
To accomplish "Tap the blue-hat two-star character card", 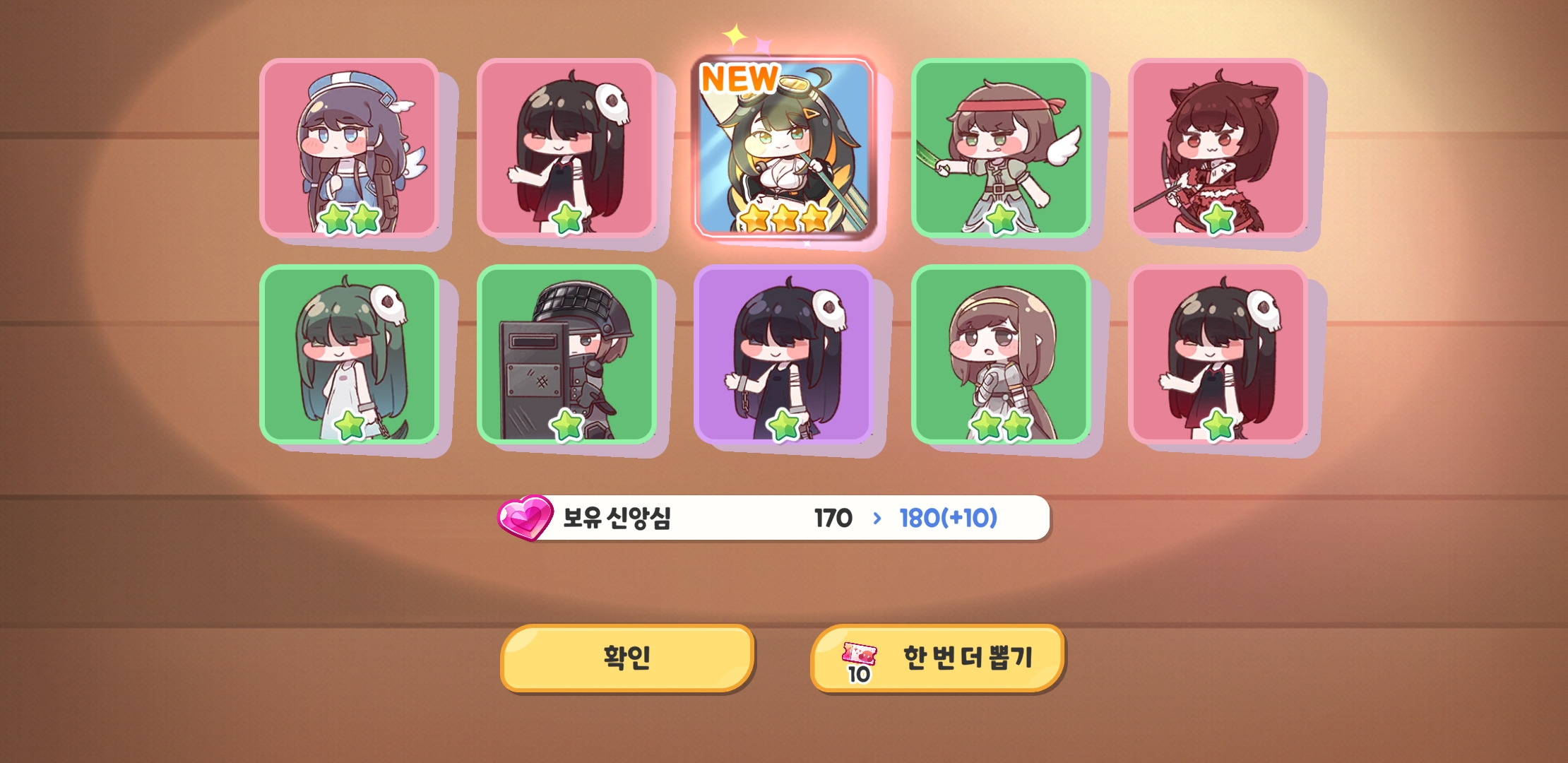I will click(350, 148).
